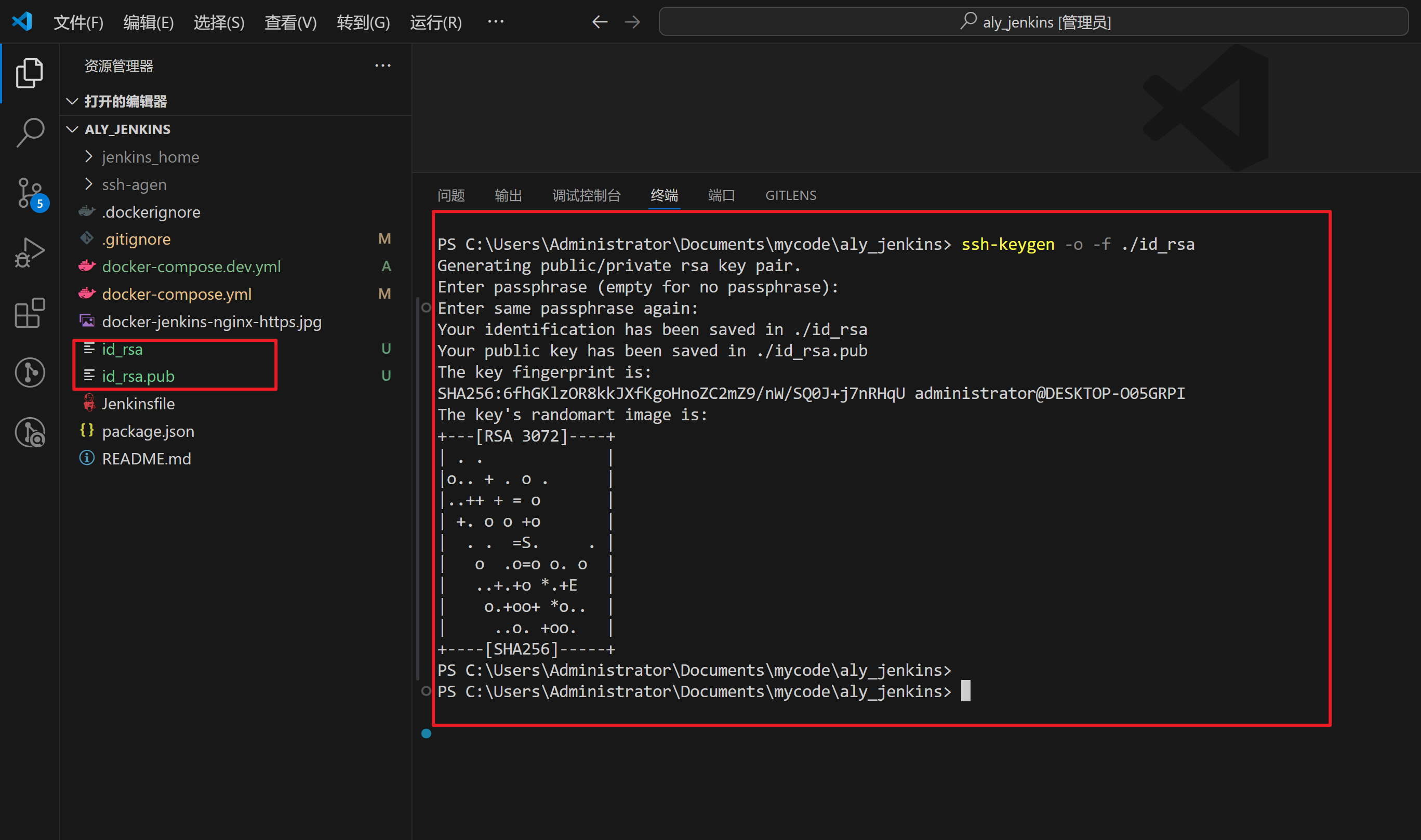
Task: Open the File (文件) menu
Action: click(78, 22)
